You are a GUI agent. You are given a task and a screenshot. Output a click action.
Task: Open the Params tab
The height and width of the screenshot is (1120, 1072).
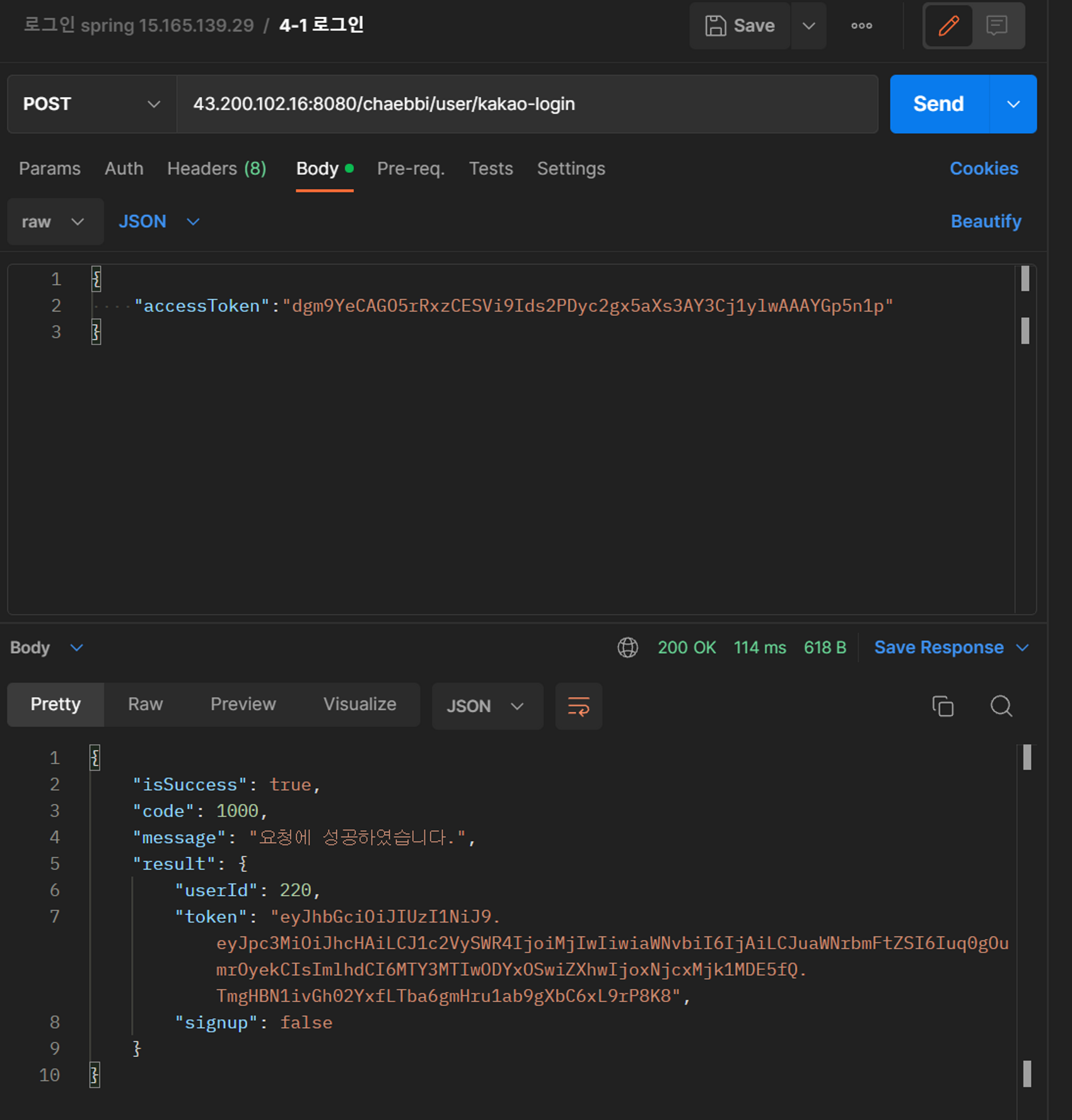50,169
